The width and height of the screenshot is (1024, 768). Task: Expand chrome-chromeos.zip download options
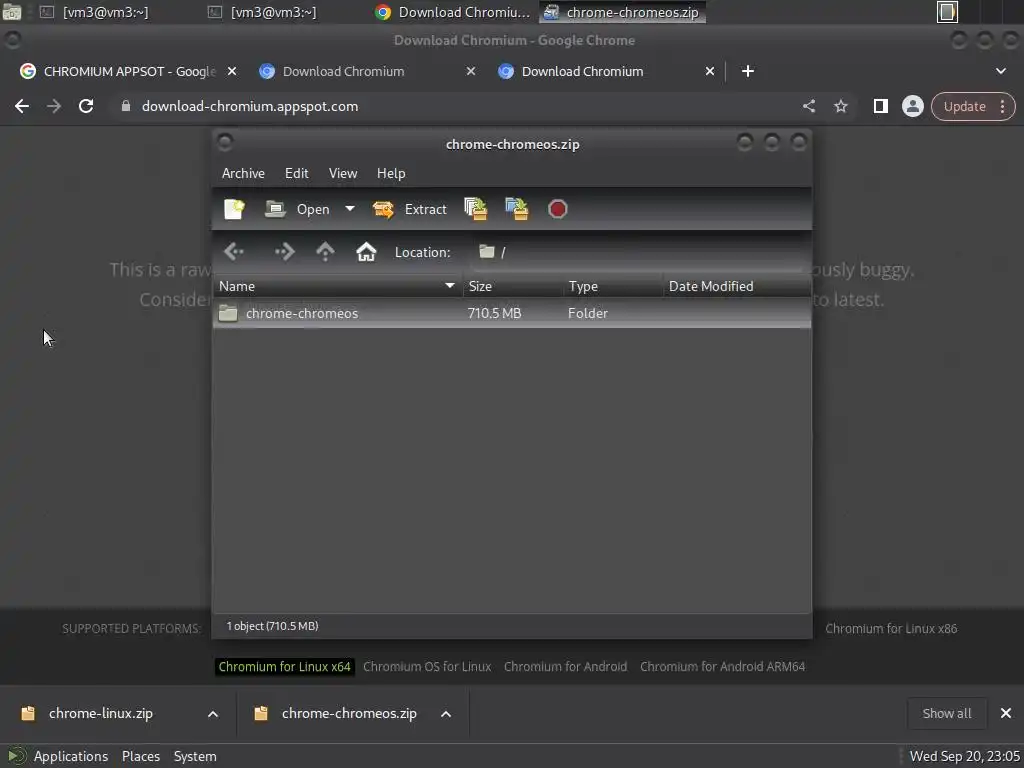446,714
